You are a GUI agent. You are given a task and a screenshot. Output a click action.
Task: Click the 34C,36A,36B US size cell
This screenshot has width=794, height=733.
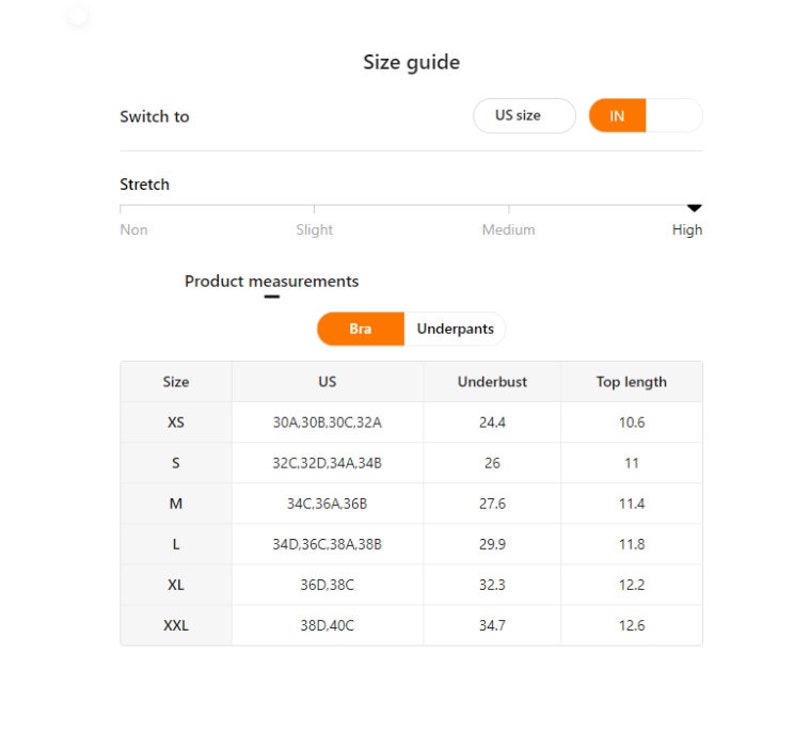tap(327, 504)
